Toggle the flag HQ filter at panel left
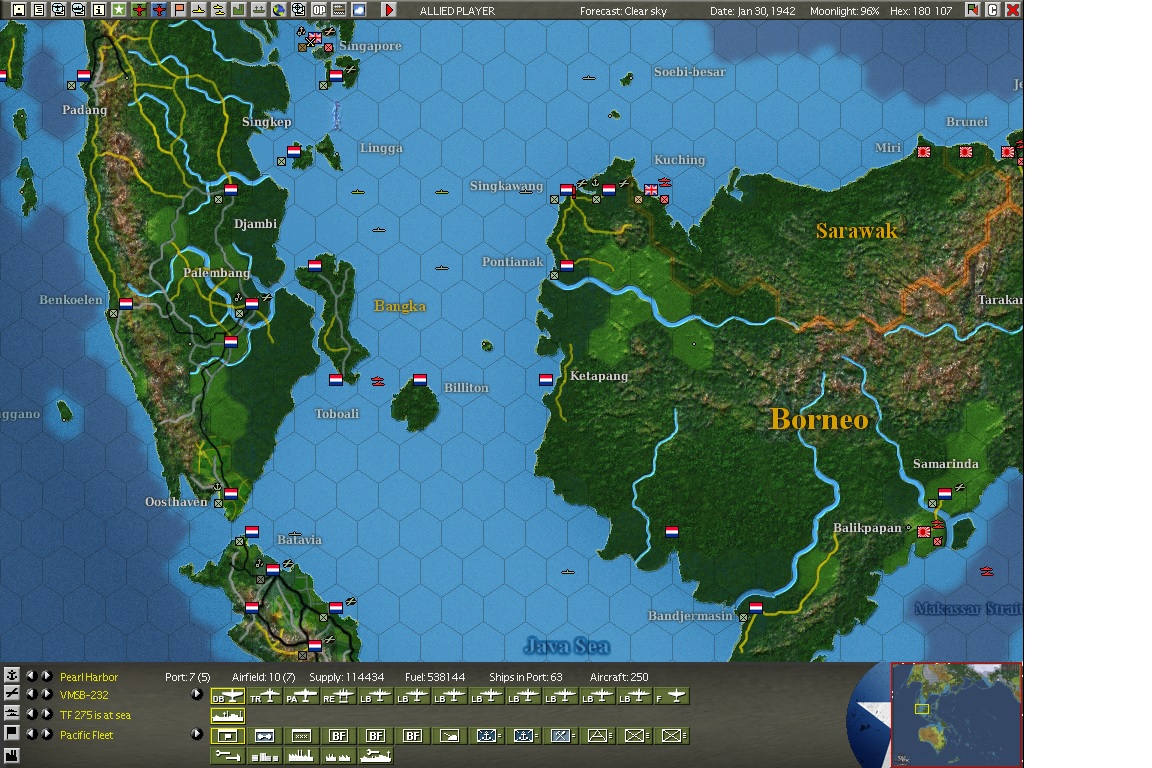This screenshot has width=1152, height=768. click(x=12, y=733)
